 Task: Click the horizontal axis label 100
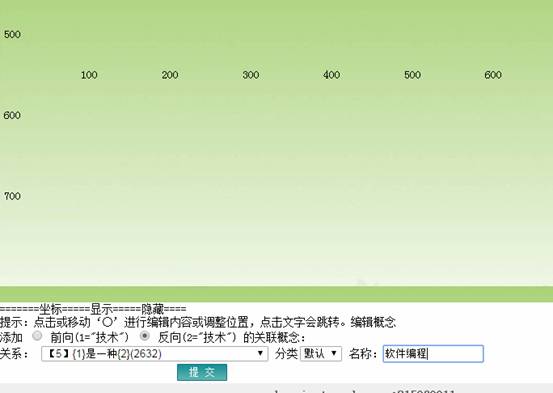[x=89, y=75]
